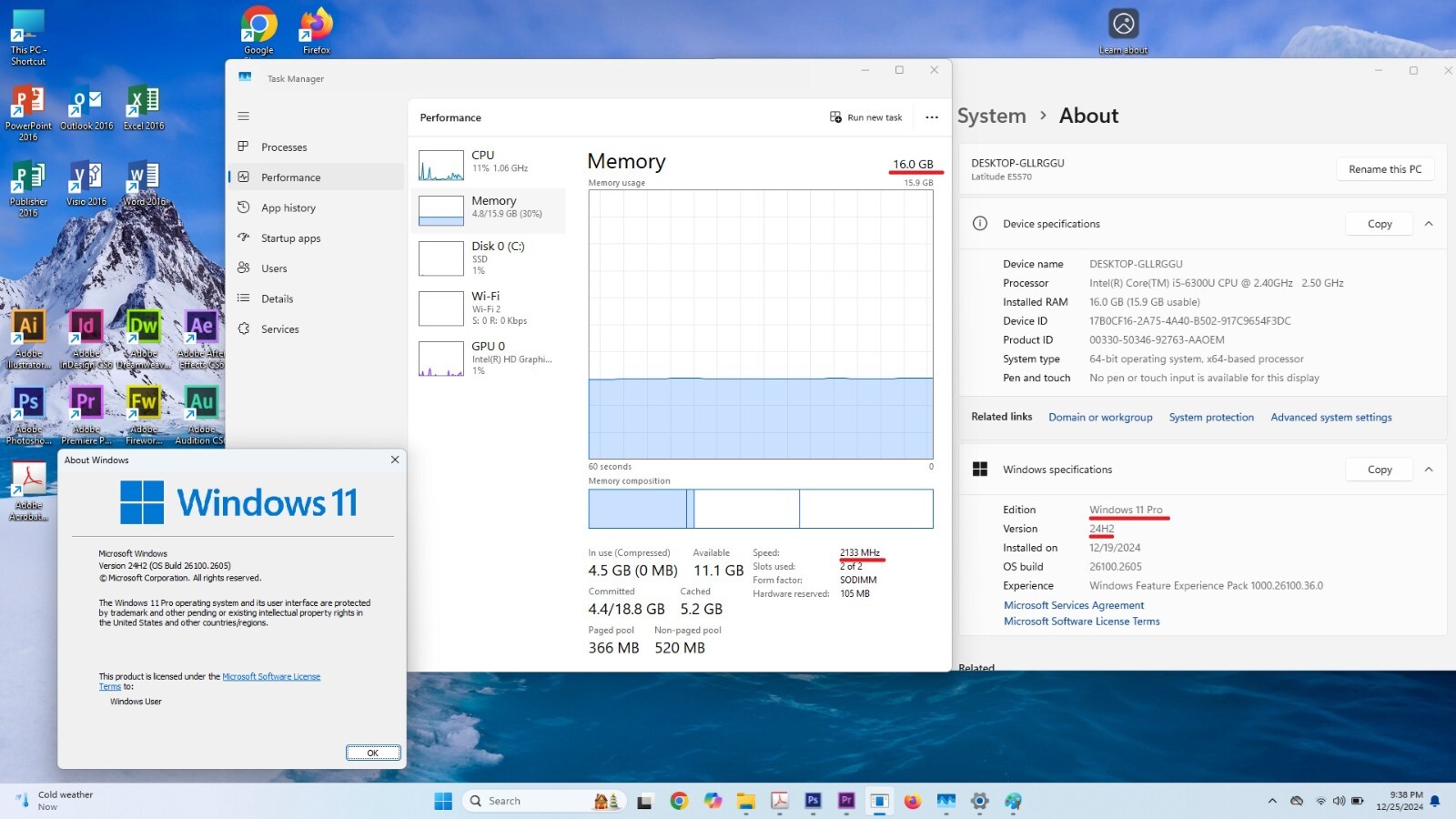Close the About Windows dialog
This screenshot has height=819, width=1456.
(x=395, y=460)
